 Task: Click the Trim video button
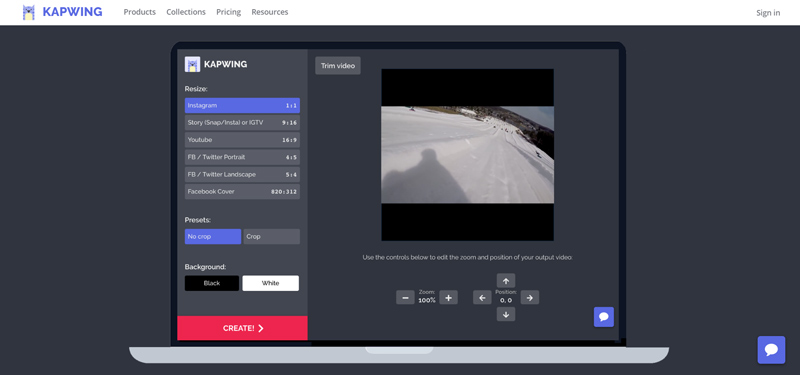[338, 66]
